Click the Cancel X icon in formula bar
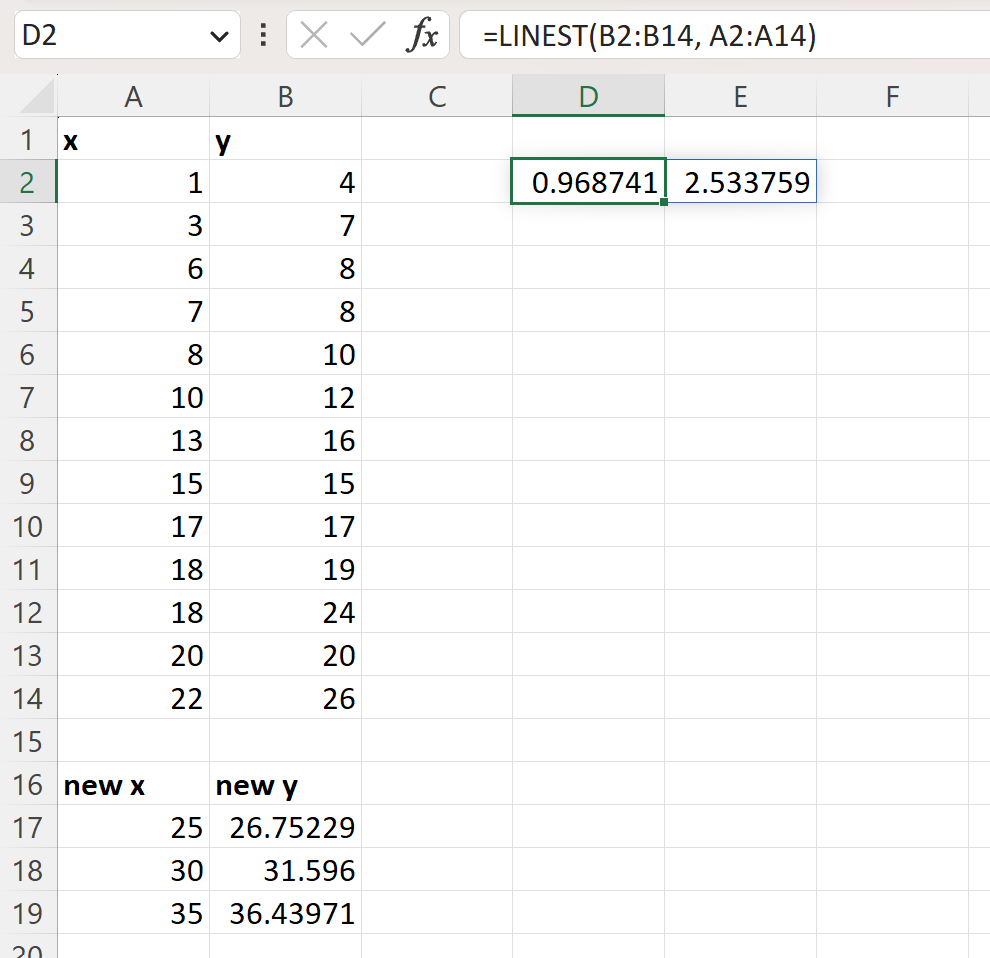The height and width of the screenshot is (958, 990). 314,35
